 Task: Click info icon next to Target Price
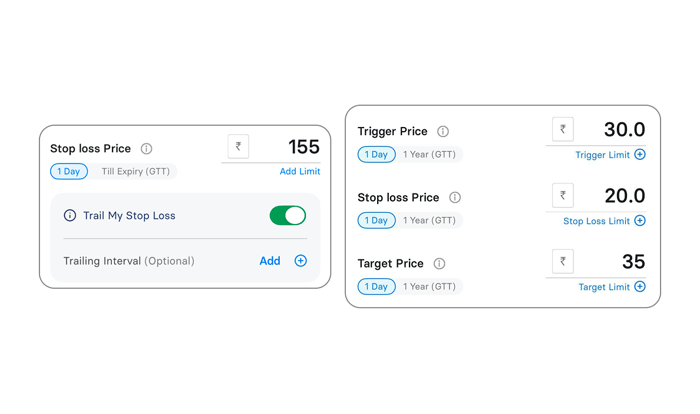click(x=439, y=264)
